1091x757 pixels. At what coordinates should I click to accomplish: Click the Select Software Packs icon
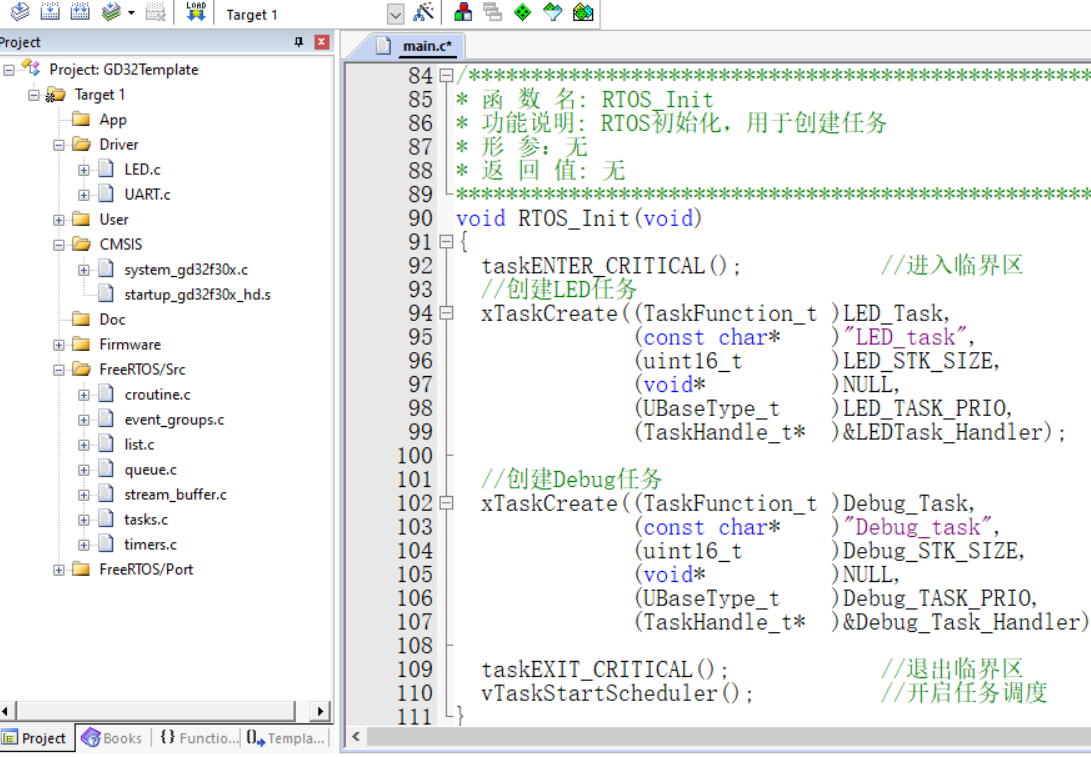click(552, 12)
